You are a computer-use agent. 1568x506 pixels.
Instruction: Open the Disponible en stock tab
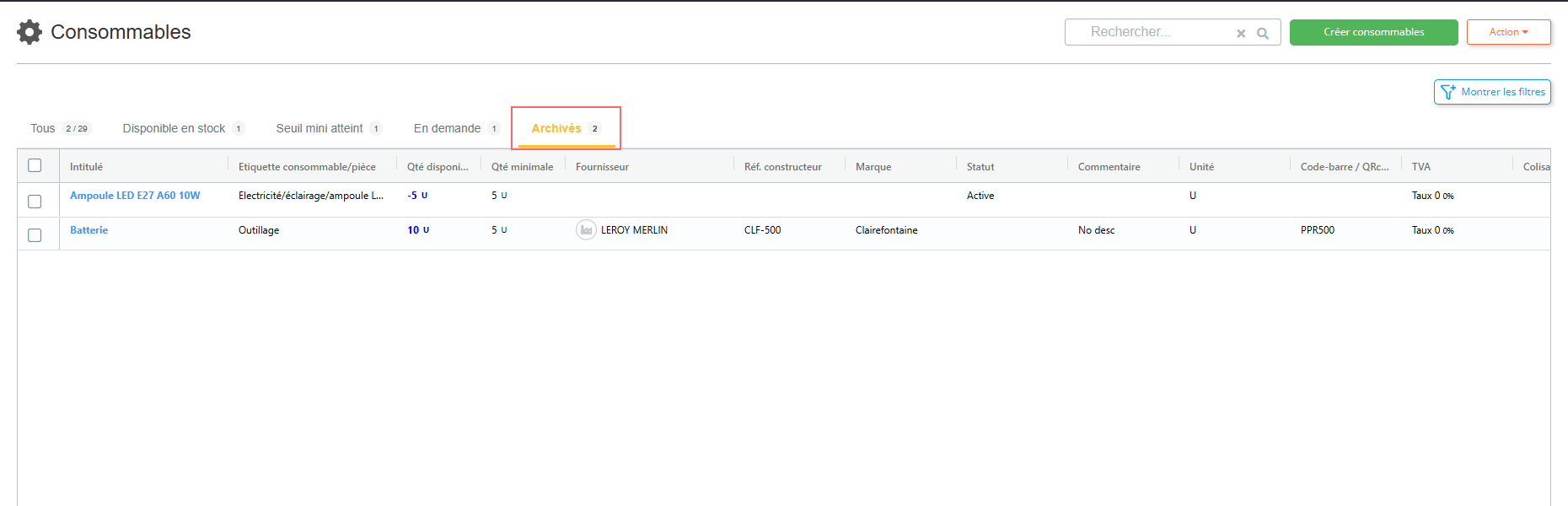(x=174, y=128)
